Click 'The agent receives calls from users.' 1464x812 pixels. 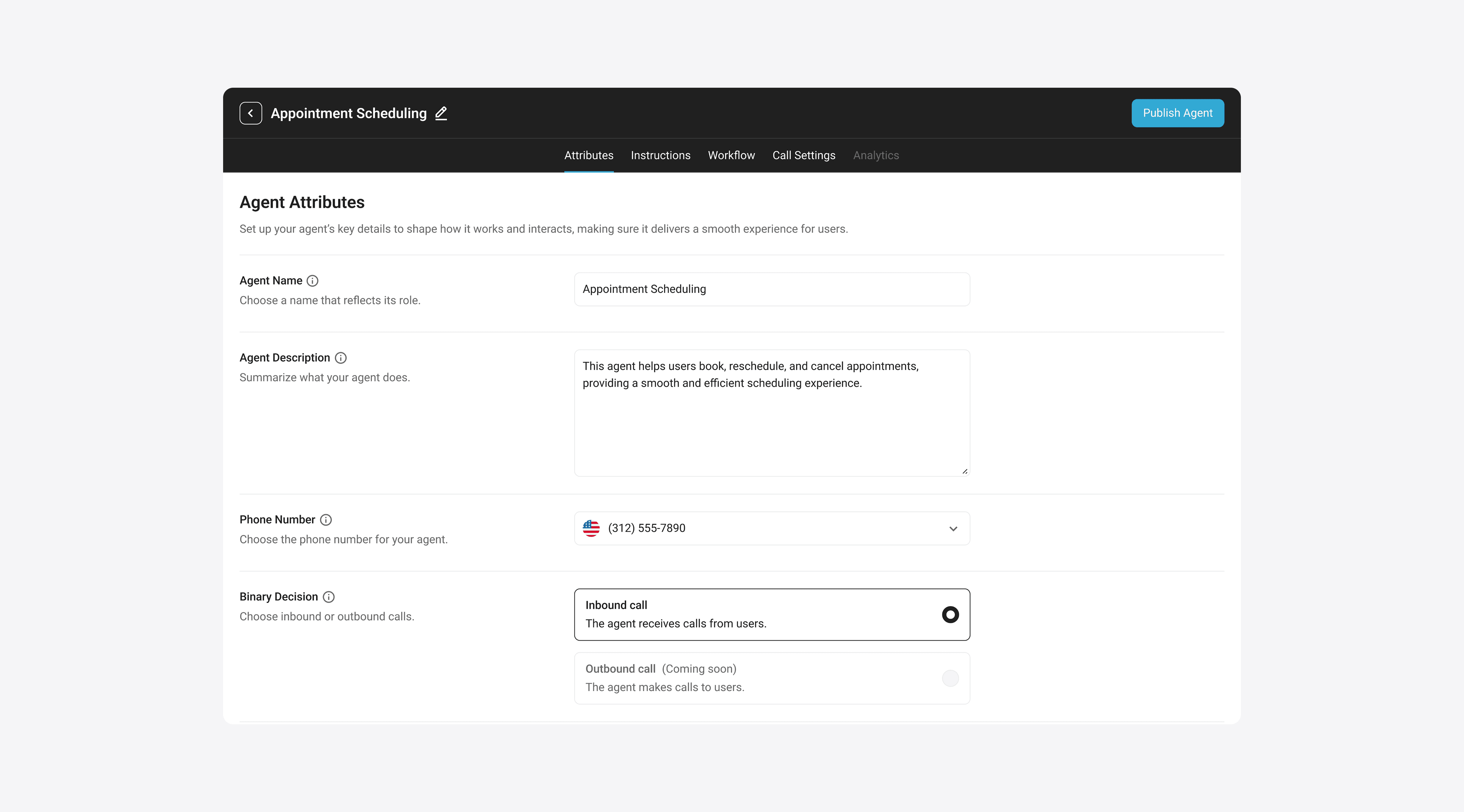(676, 624)
